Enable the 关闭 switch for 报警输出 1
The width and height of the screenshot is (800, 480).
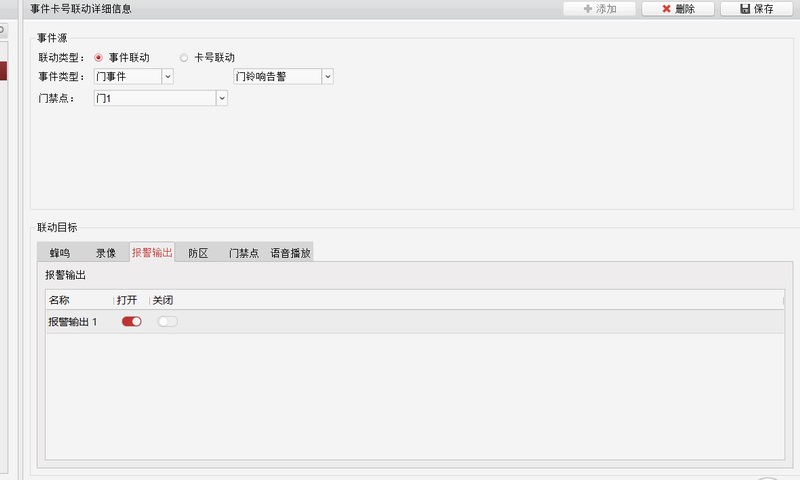point(168,321)
